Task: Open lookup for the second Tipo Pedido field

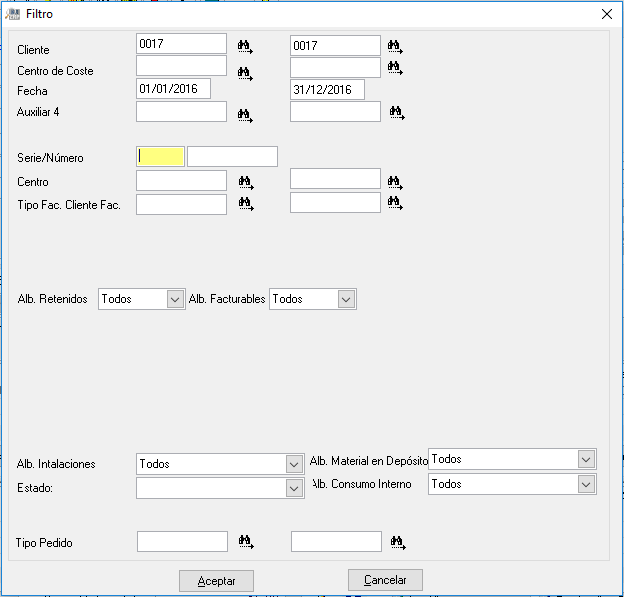Action: click(x=398, y=542)
